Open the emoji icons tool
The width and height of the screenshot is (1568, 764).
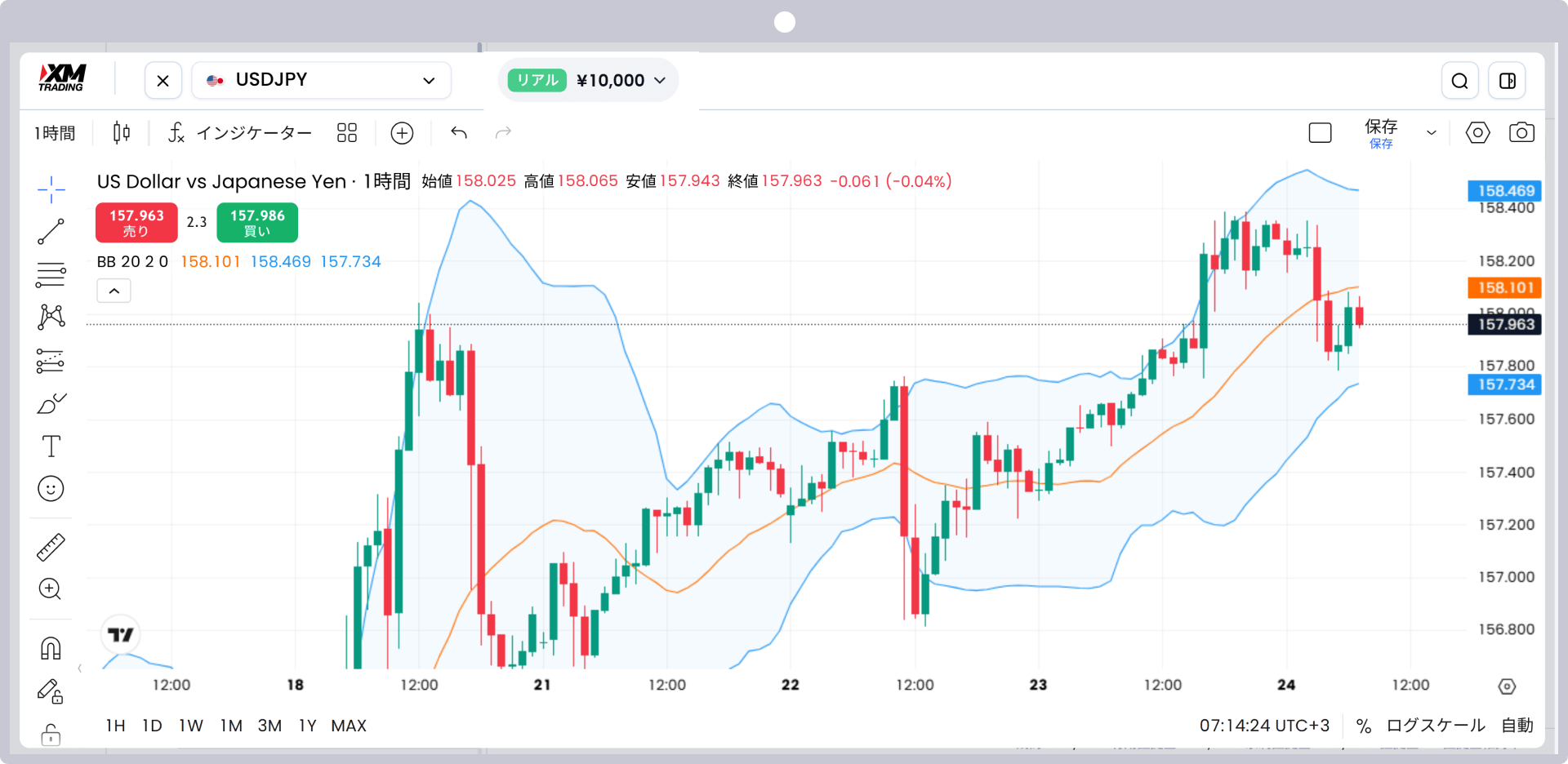pyautogui.click(x=51, y=489)
